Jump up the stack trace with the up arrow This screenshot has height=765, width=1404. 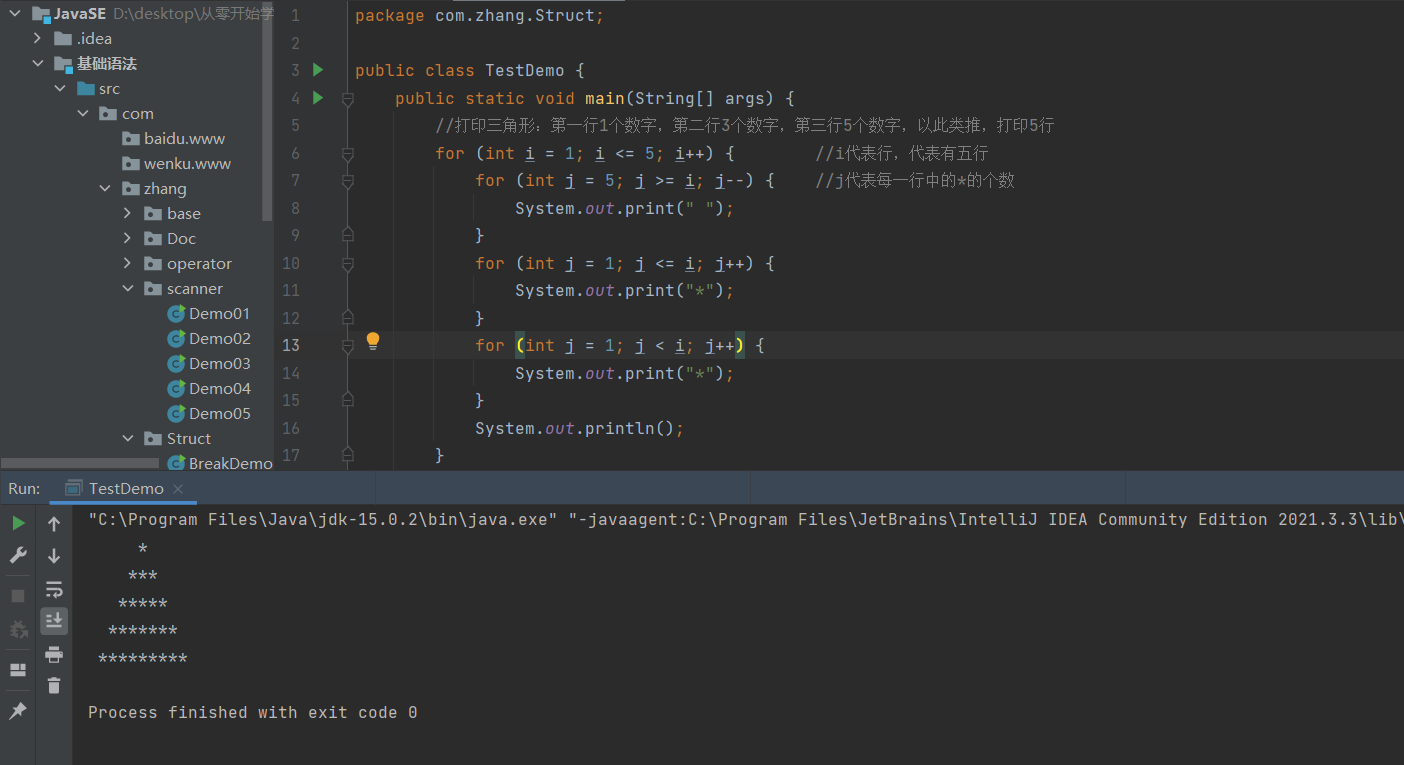(54, 523)
